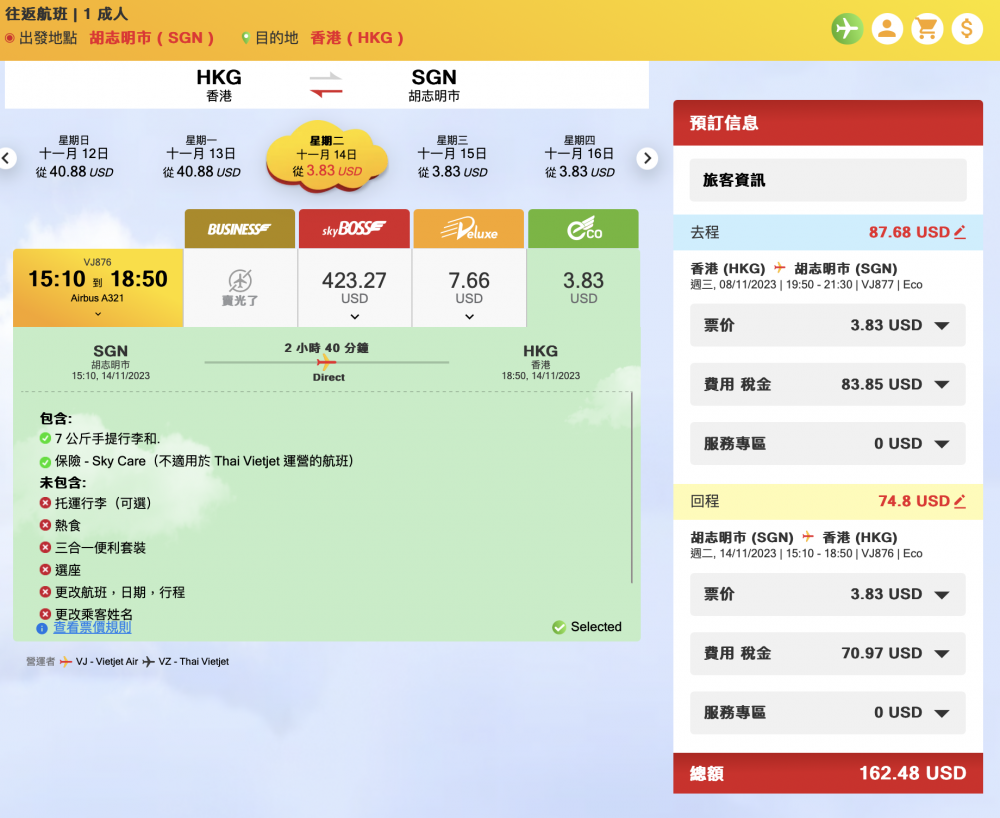Select Sunday 十一月 12日 date tab
The image size is (1000, 818).
74,156
